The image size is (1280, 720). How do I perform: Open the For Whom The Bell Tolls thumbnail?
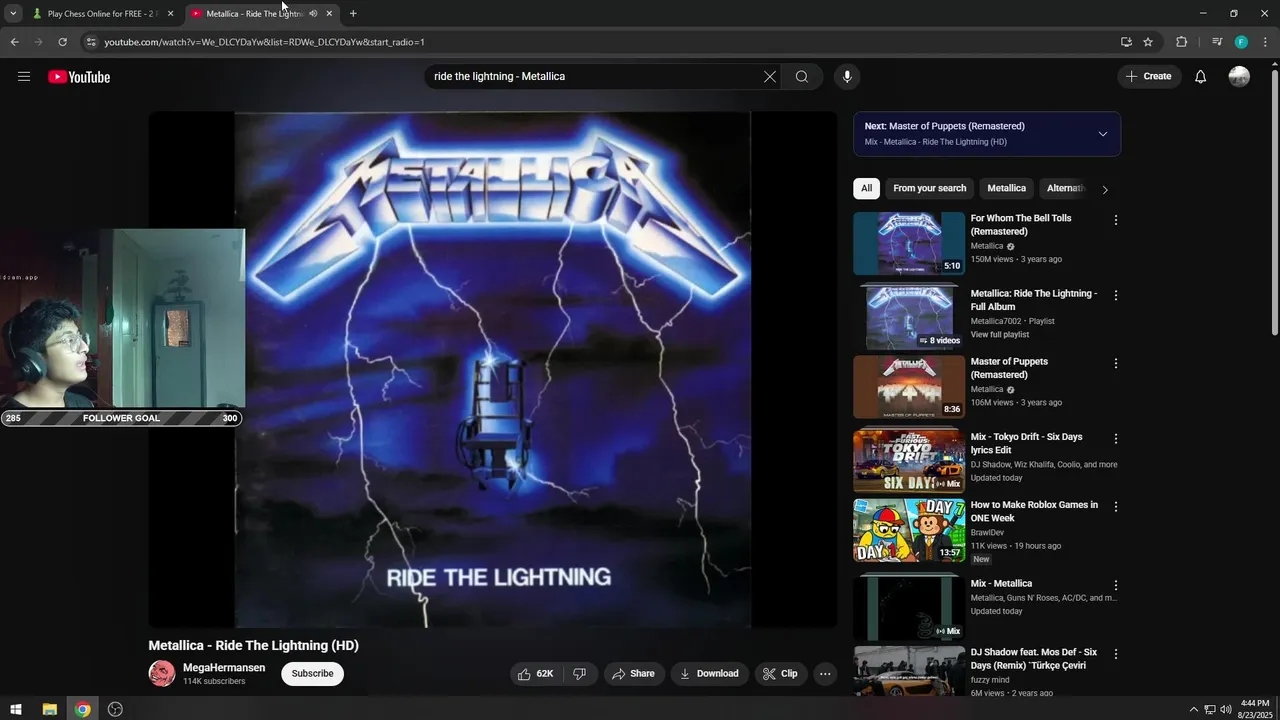[909, 243]
